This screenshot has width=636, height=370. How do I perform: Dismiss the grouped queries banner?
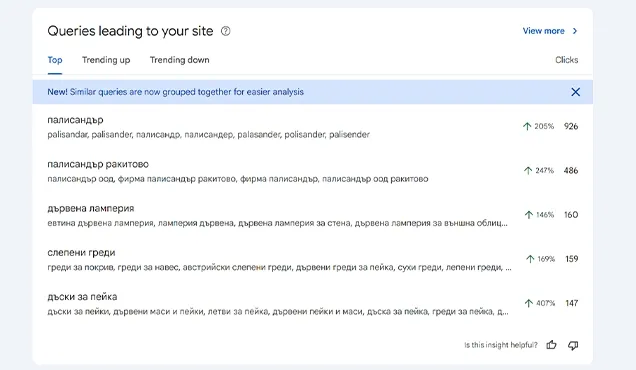coord(575,92)
